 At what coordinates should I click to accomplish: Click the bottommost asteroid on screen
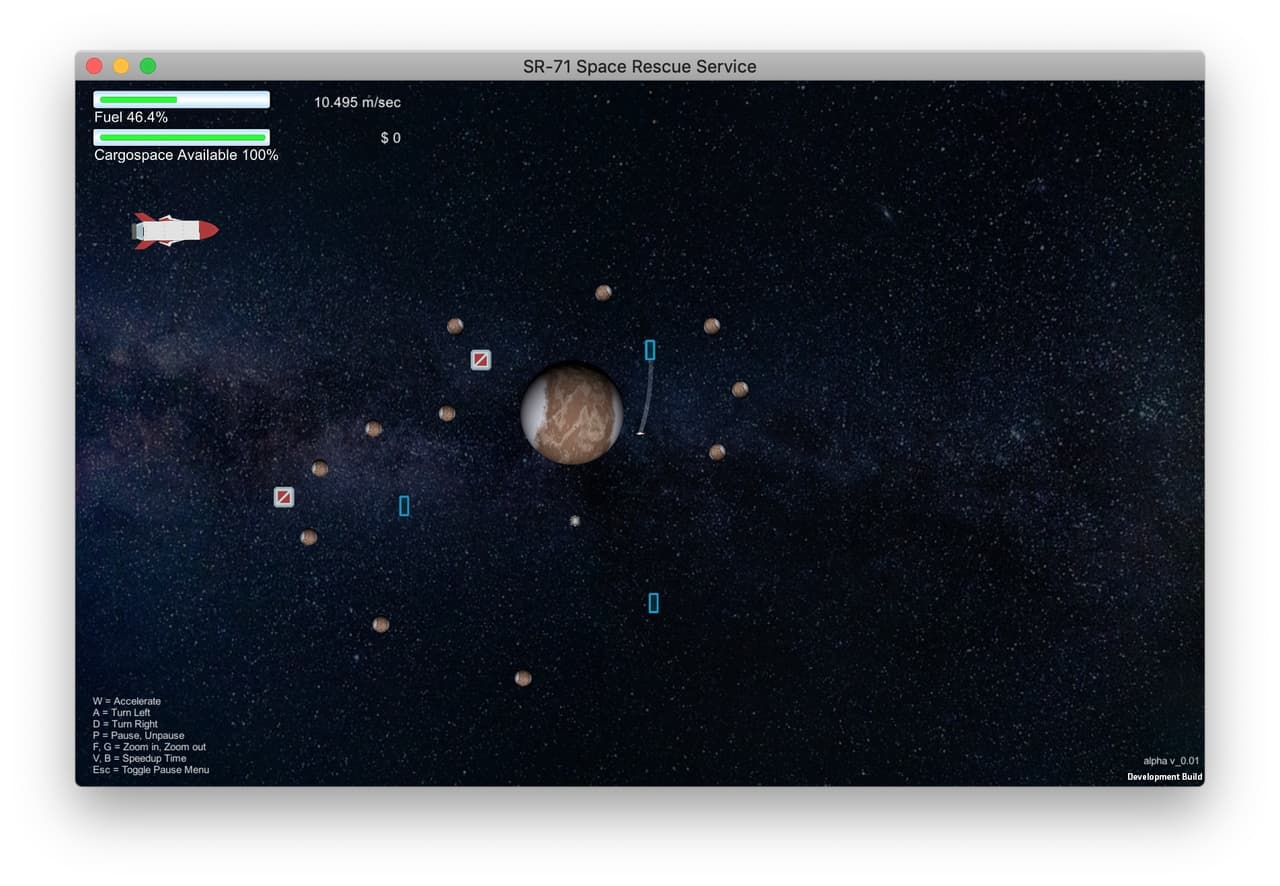tap(523, 678)
